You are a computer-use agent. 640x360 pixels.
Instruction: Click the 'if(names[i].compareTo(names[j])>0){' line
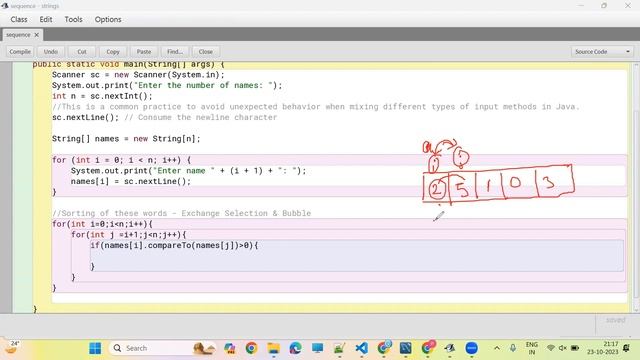pos(174,245)
